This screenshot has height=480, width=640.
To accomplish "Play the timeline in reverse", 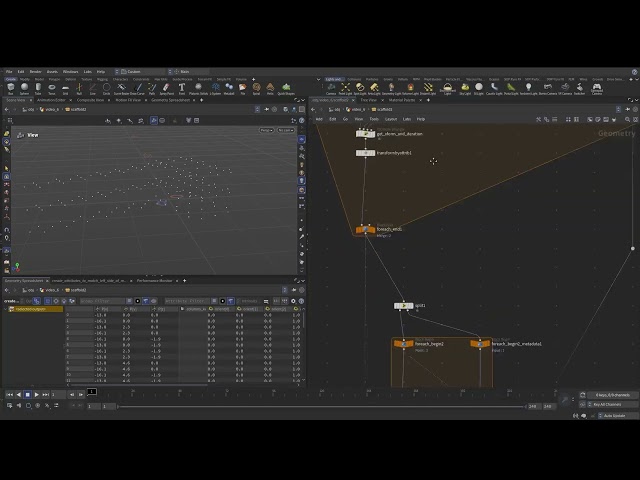I will pyautogui.click(x=18, y=395).
